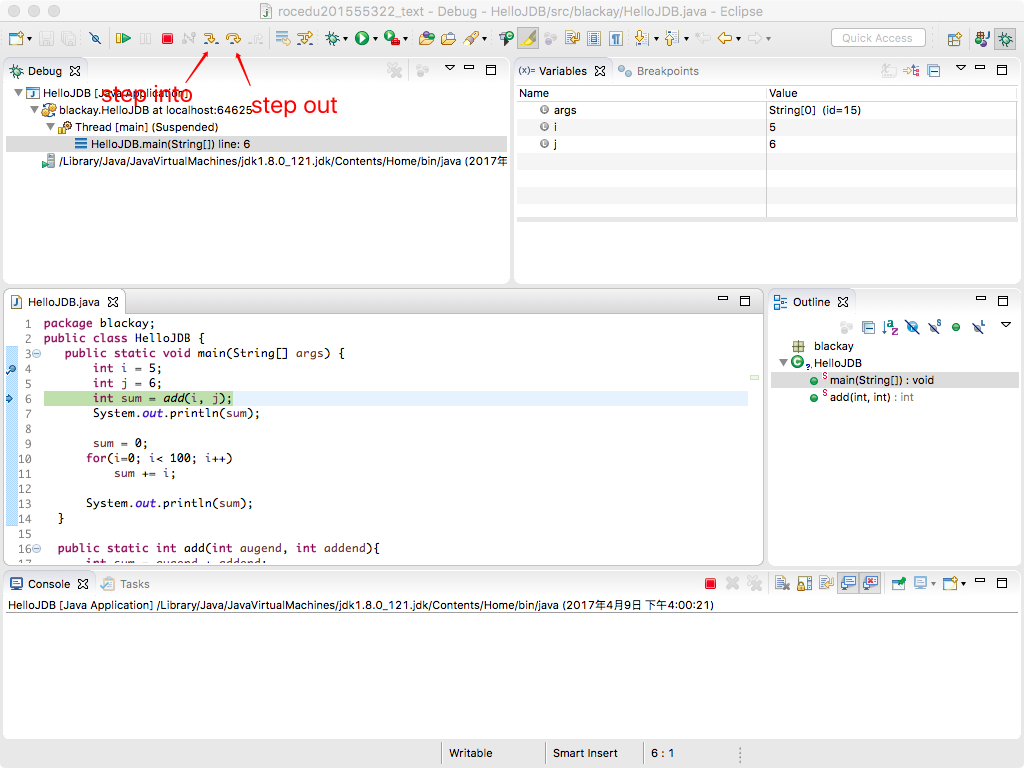Click the New file wizard icon
The image size is (1024, 768).
coord(16,39)
